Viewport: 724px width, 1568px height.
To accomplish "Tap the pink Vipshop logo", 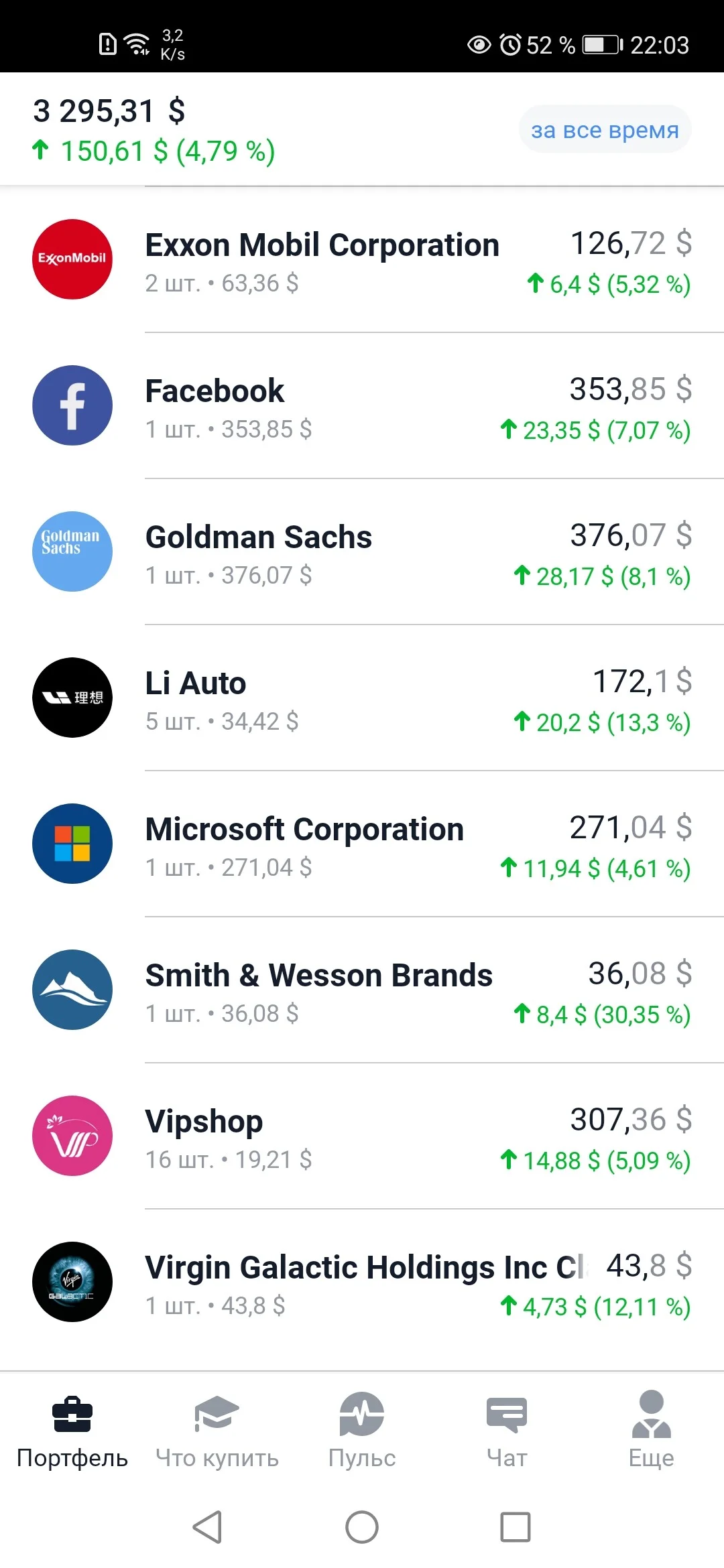I will [x=72, y=1136].
